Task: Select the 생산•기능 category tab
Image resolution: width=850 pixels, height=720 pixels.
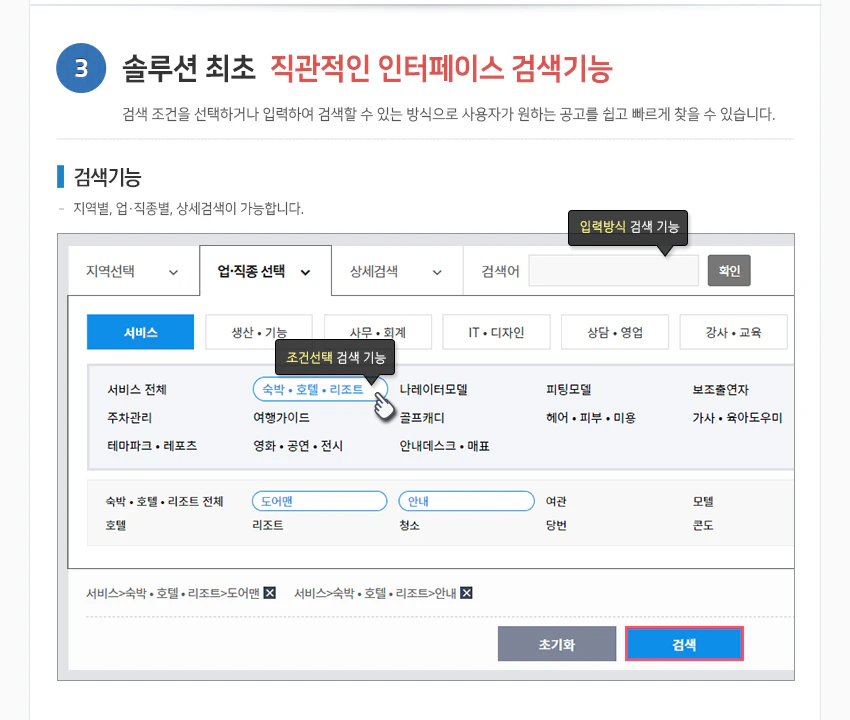Action: pos(259,332)
